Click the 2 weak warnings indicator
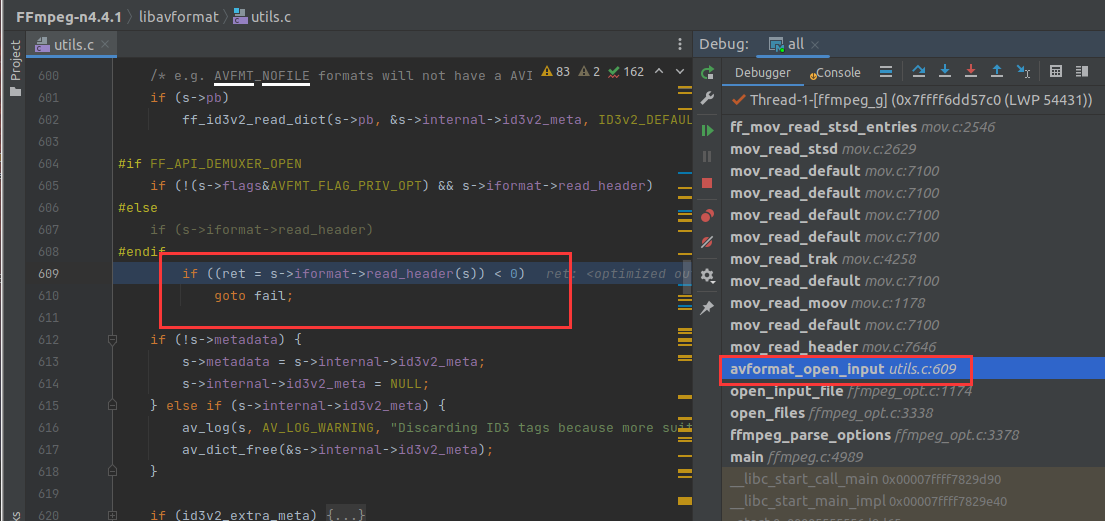The image size is (1105, 521). (x=588, y=71)
